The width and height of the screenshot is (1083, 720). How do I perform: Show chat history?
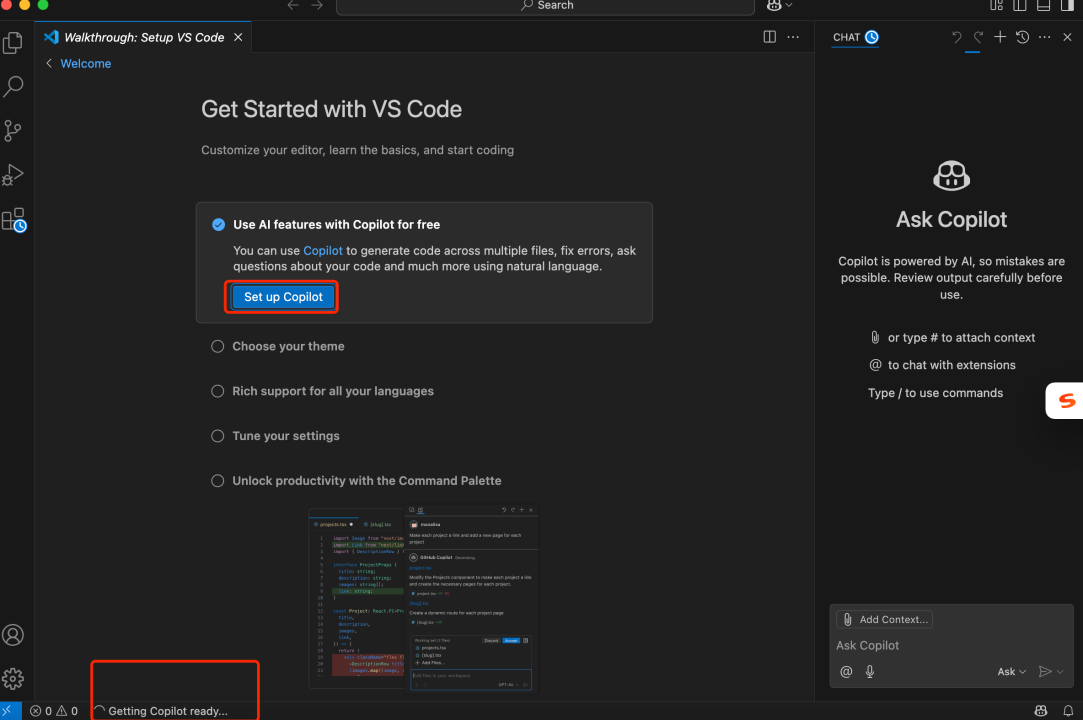[x=1022, y=37]
